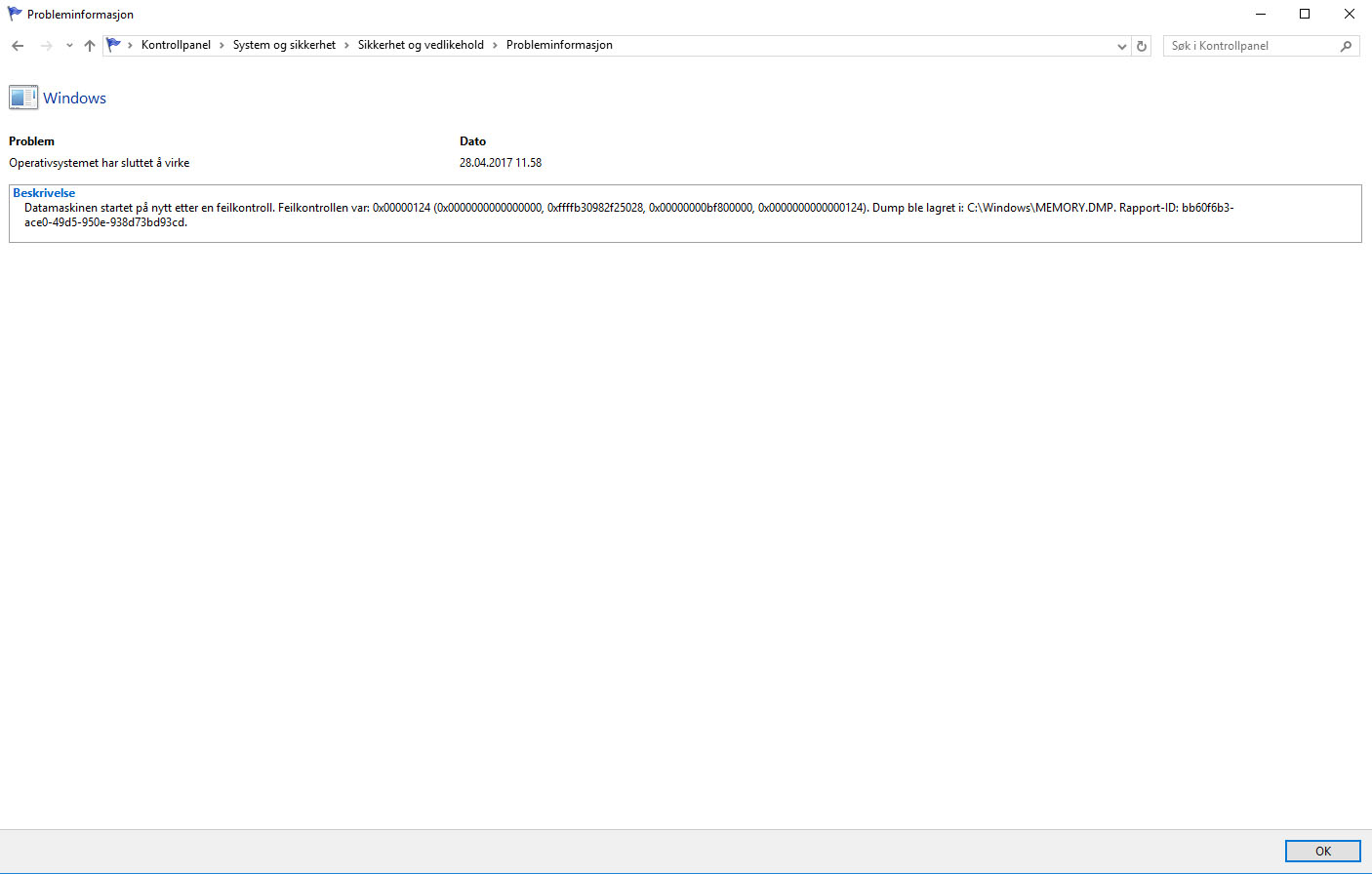Expand the chevron after Kontrollpanel breadcrumb
Viewport: 1372px width, 874px height.
[222, 45]
